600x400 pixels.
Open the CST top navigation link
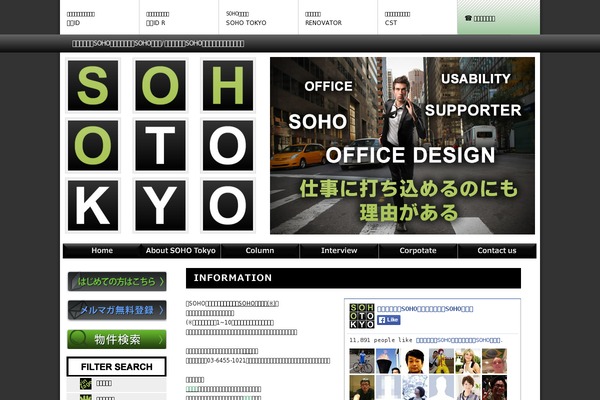coord(417,17)
